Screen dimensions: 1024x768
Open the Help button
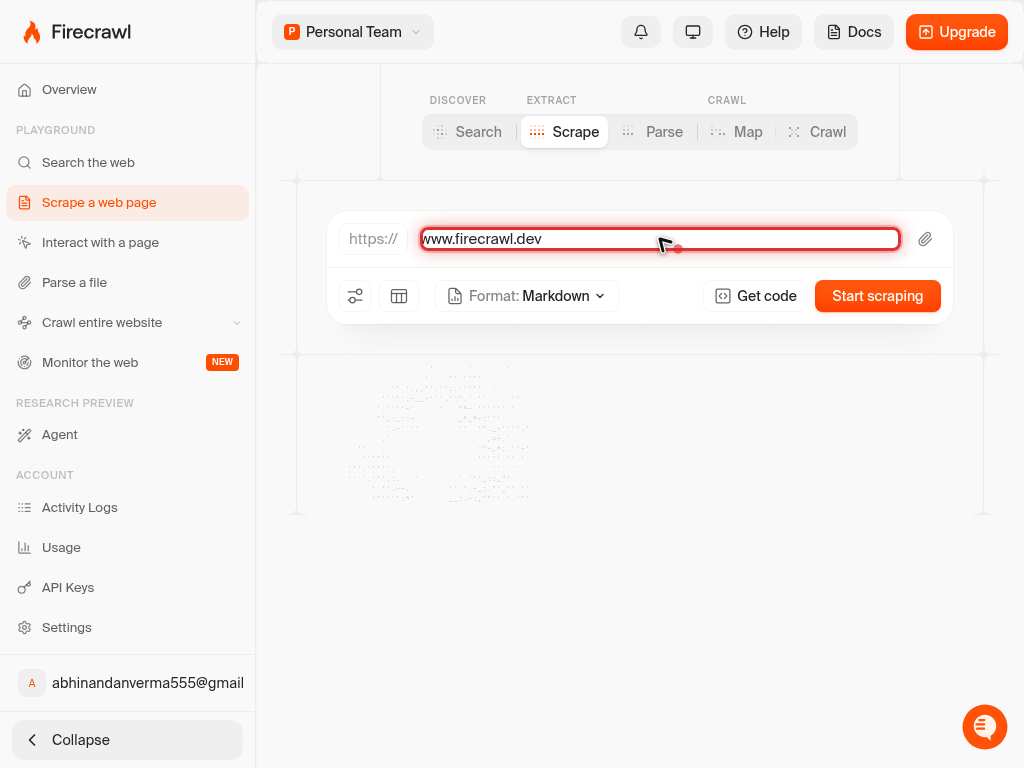pyautogui.click(x=763, y=32)
